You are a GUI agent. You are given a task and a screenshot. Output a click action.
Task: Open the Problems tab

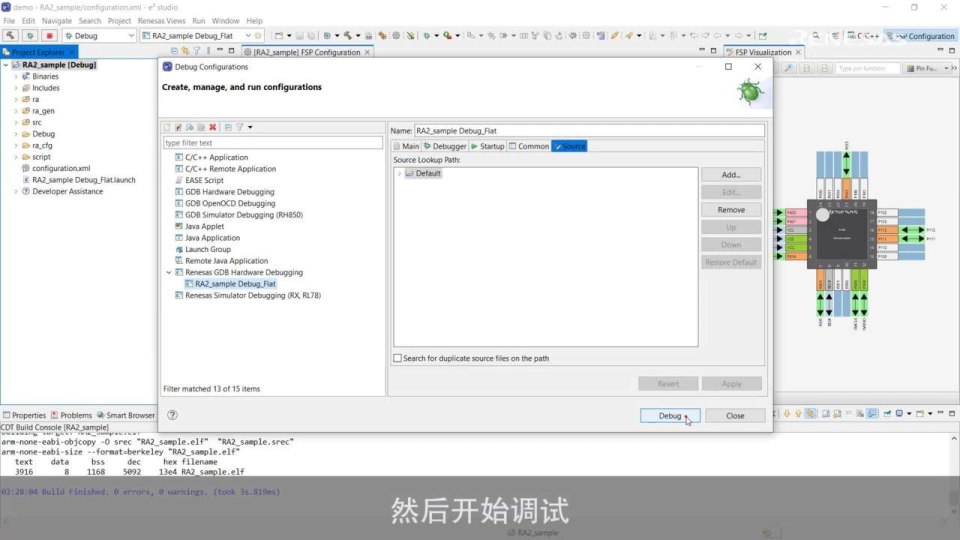[x=71, y=415]
